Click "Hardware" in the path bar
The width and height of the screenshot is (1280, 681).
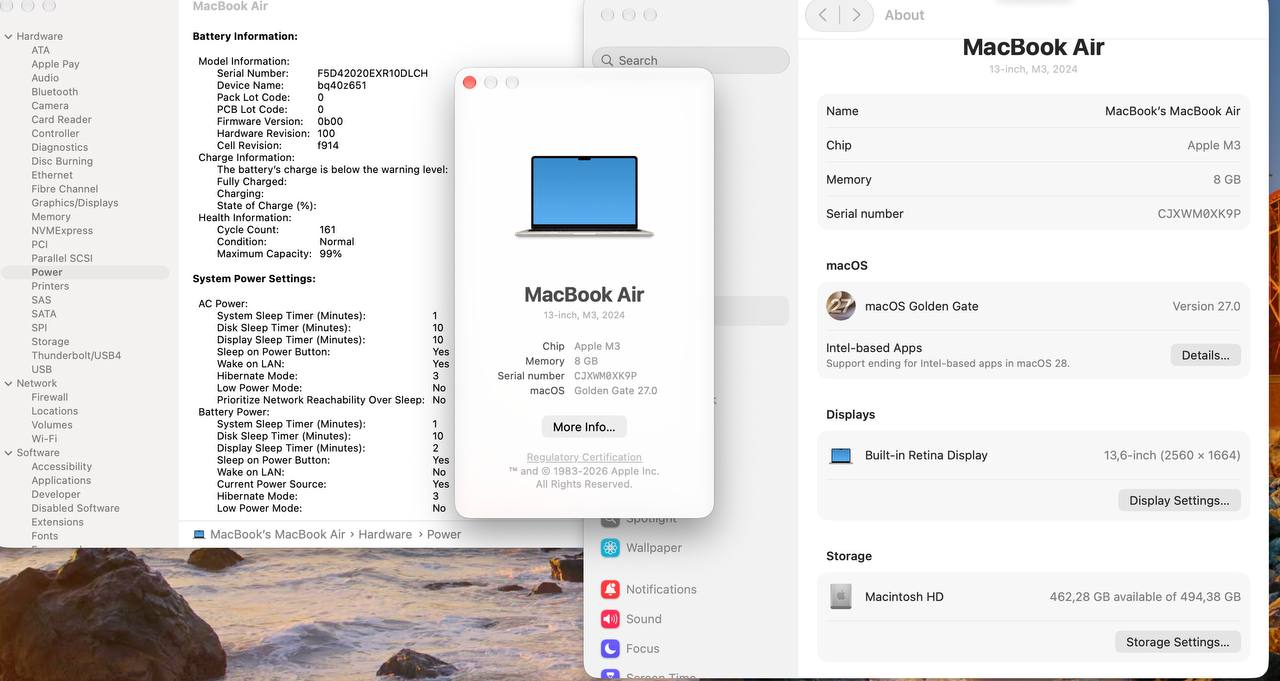pos(385,534)
